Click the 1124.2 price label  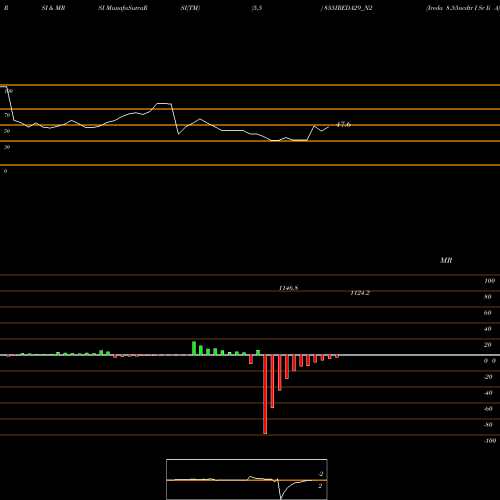pyautogui.click(x=360, y=293)
